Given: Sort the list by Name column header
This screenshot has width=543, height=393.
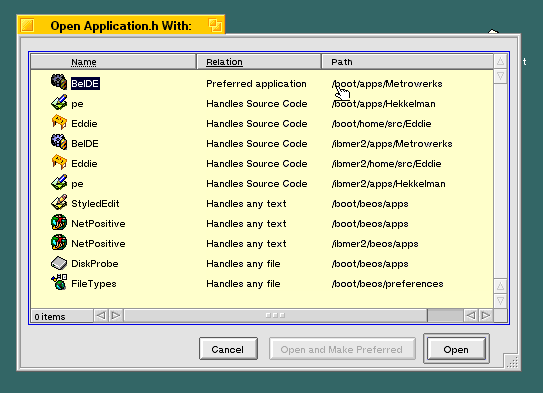Looking at the screenshot, I should pyautogui.click(x=84, y=62).
